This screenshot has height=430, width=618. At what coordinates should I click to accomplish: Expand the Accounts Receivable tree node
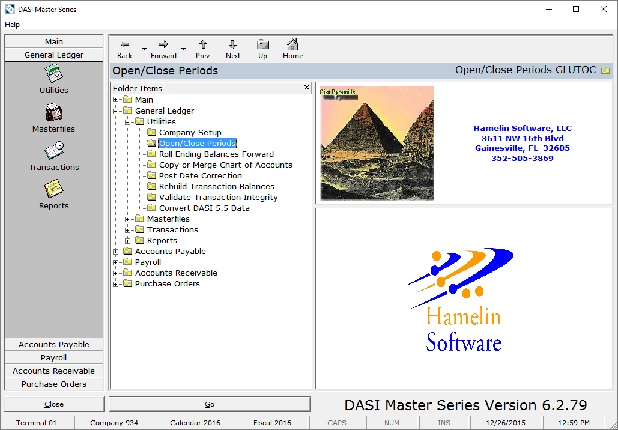coord(115,273)
